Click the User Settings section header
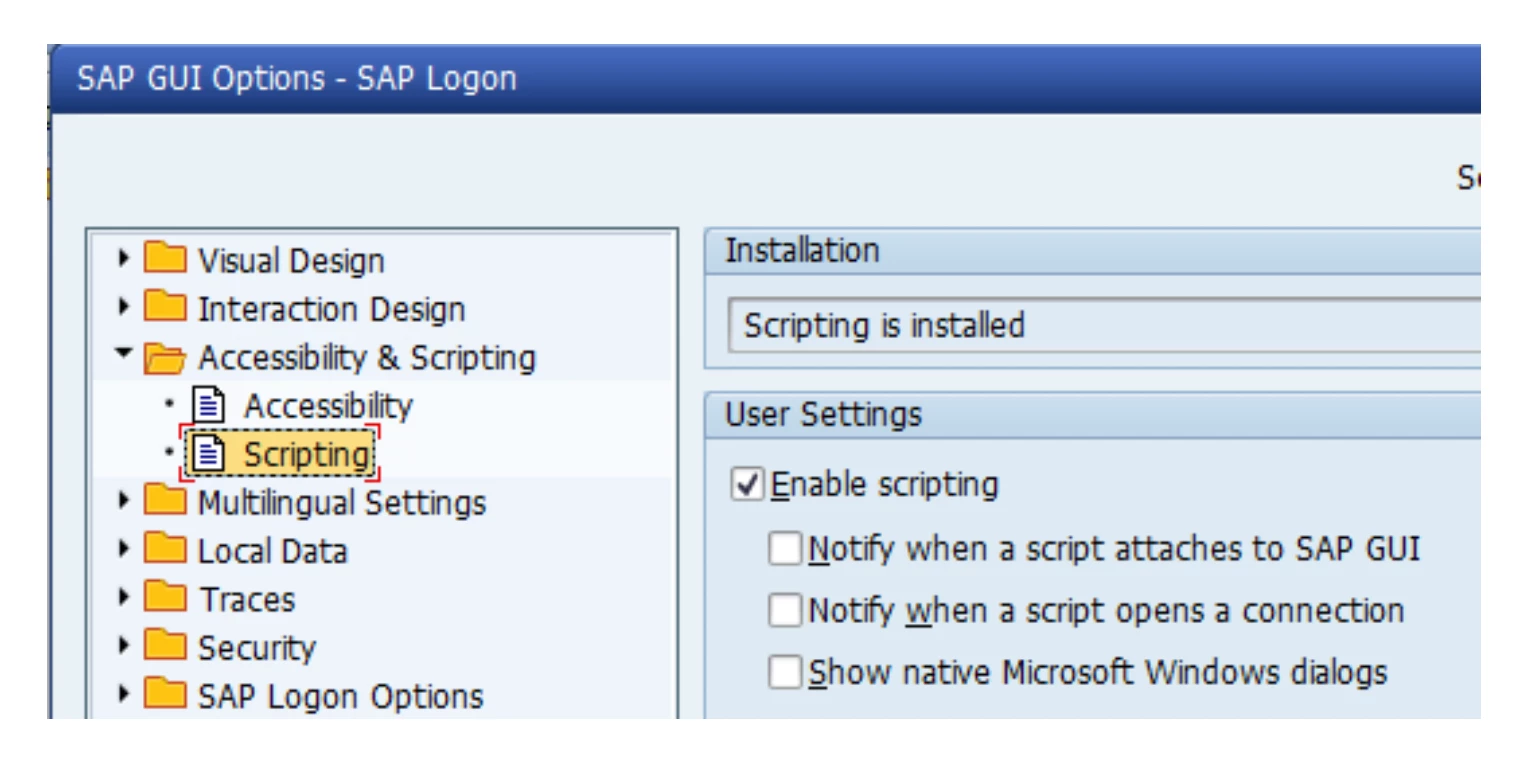Screen dimensions: 1522x776 (x=1092, y=415)
